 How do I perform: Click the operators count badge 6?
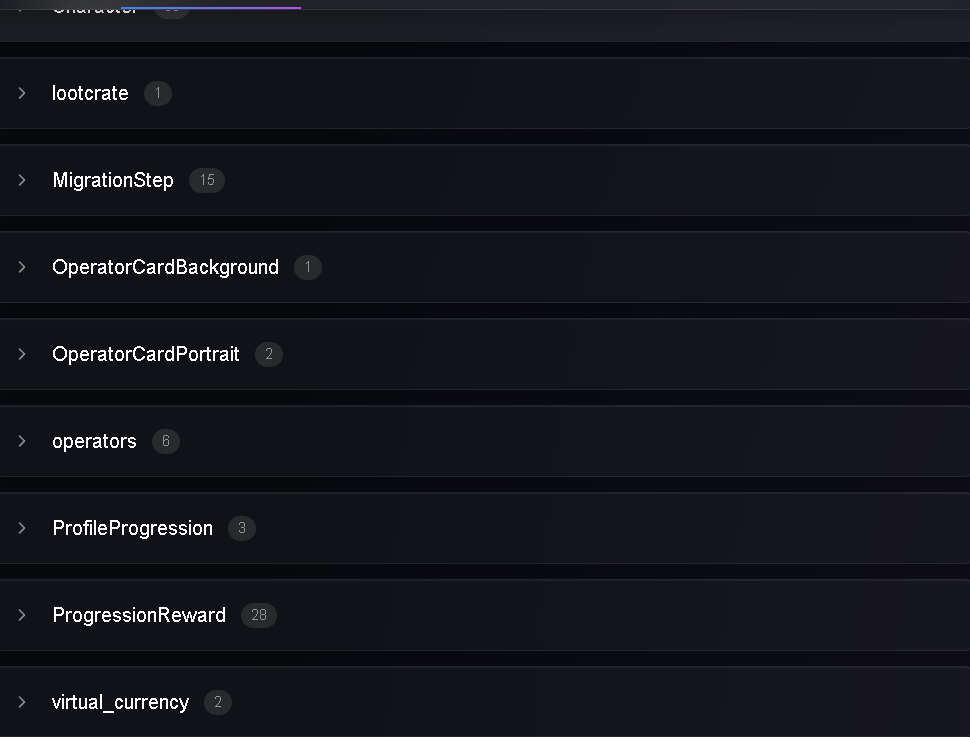pos(166,441)
